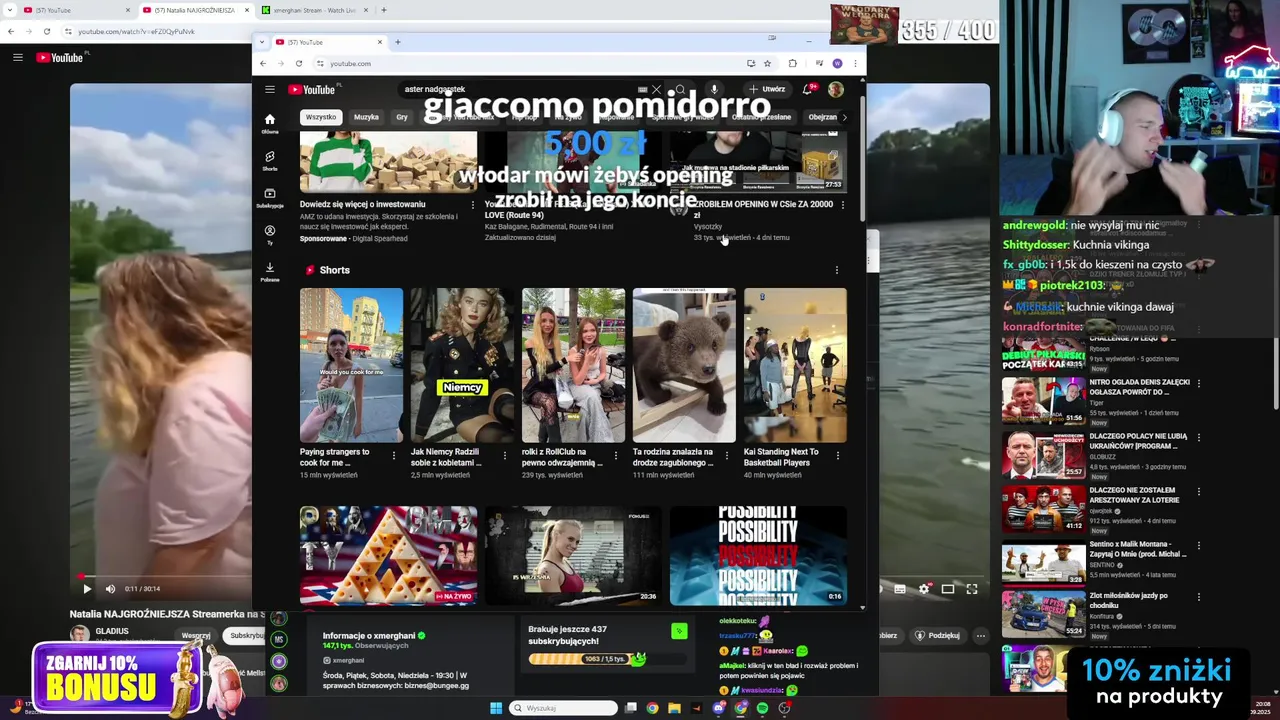Open sidebar video 'NITRO OGLĄDA DENIS ZAŁĘCKI'
The image size is (1280, 720).
pos(1139,386)
